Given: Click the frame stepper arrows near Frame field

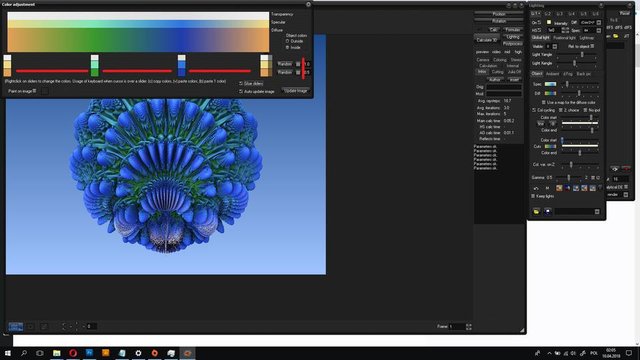Looking at the screenshot, I should (469, 327).
